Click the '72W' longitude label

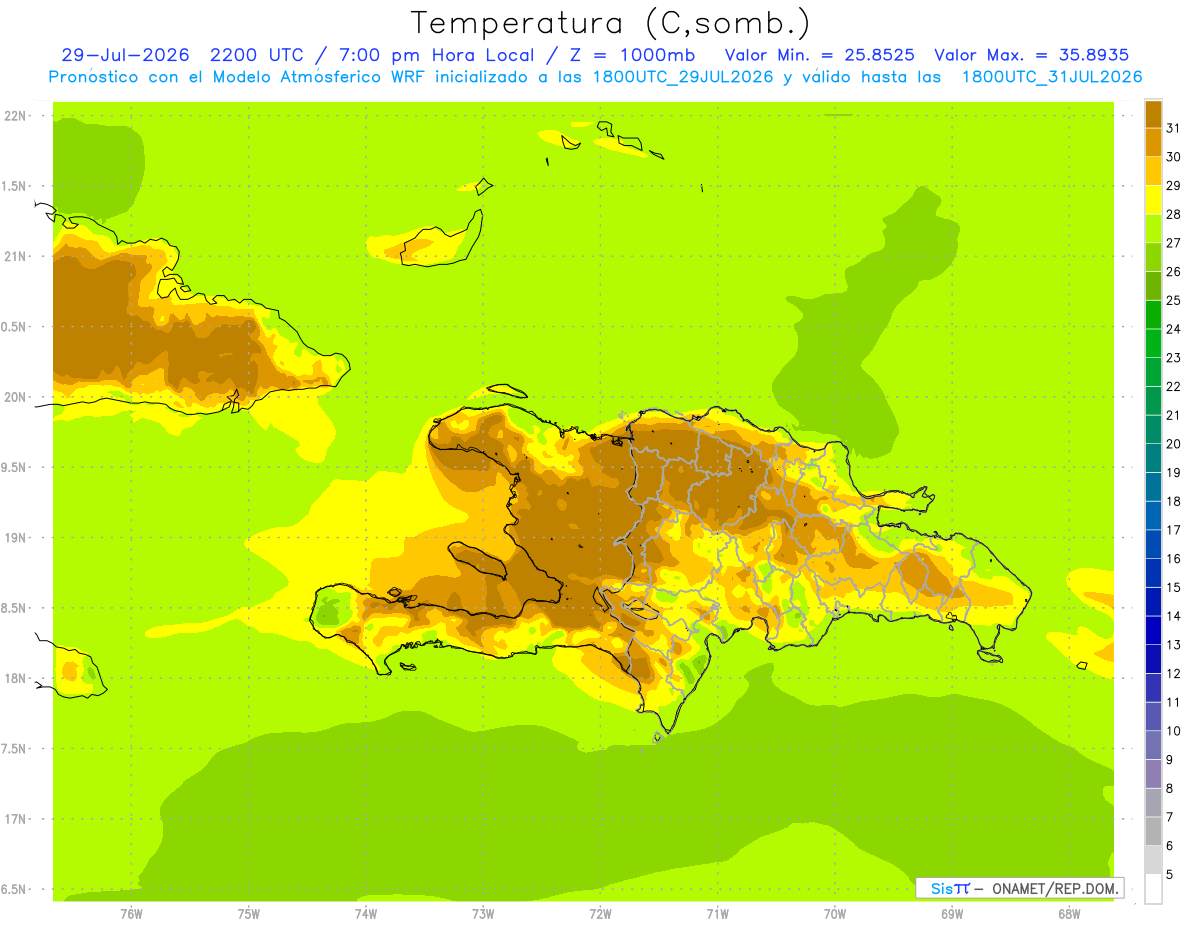pos(600,914)
